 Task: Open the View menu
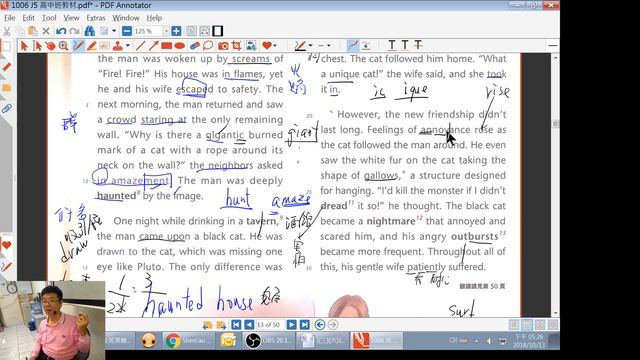71,18
